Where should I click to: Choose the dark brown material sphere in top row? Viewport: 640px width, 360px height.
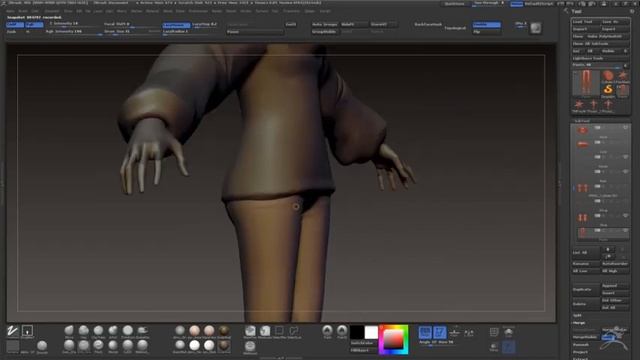click(224, 330)
